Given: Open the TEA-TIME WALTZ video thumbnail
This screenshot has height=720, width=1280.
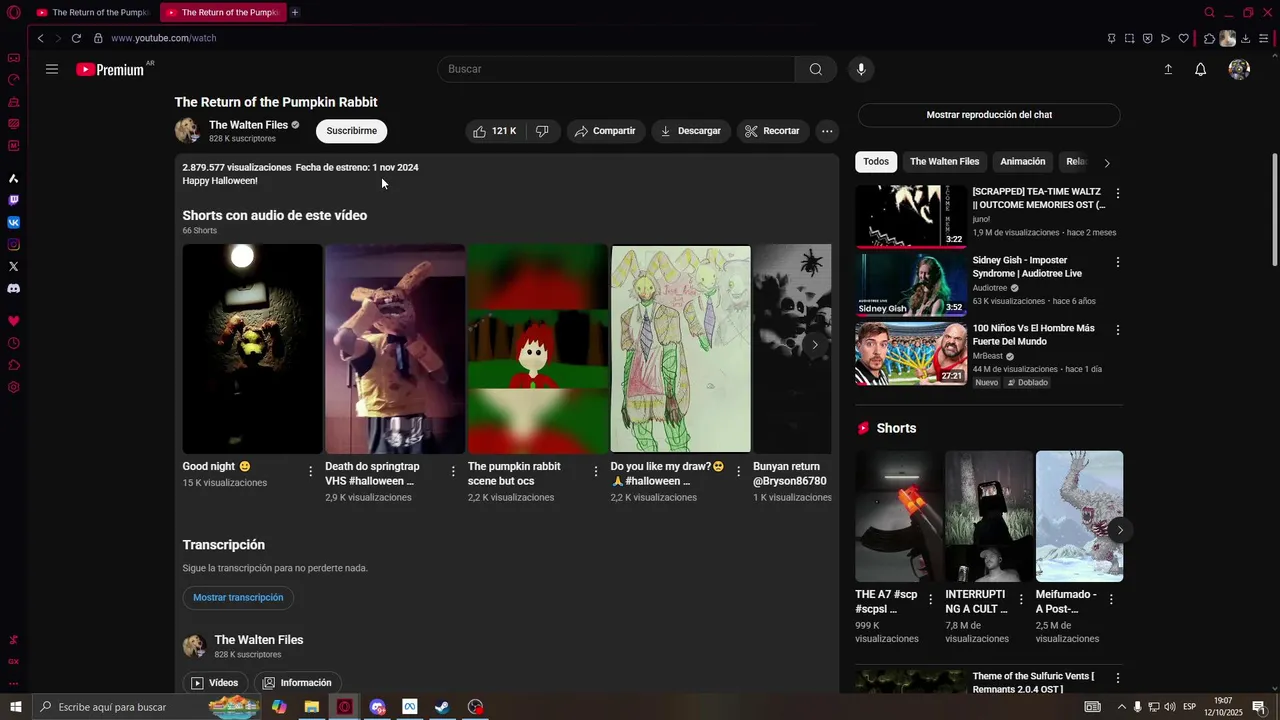Looking at the screenshot, I should [x=911, y=216].
